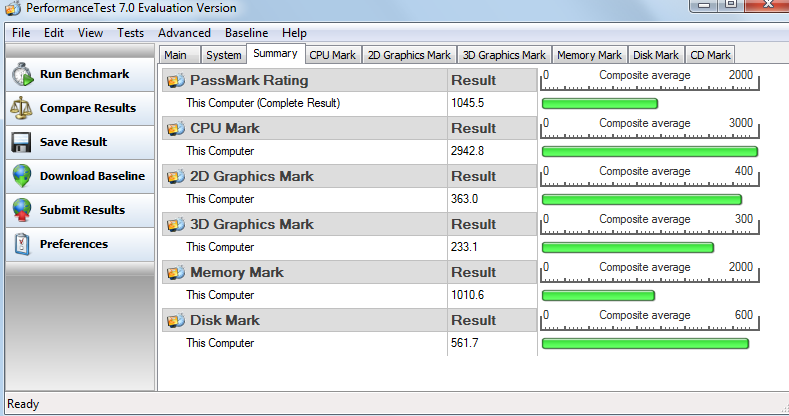Click the 2D Graphics Mark section heading
789x416 pixels.
tap(252, 177)
